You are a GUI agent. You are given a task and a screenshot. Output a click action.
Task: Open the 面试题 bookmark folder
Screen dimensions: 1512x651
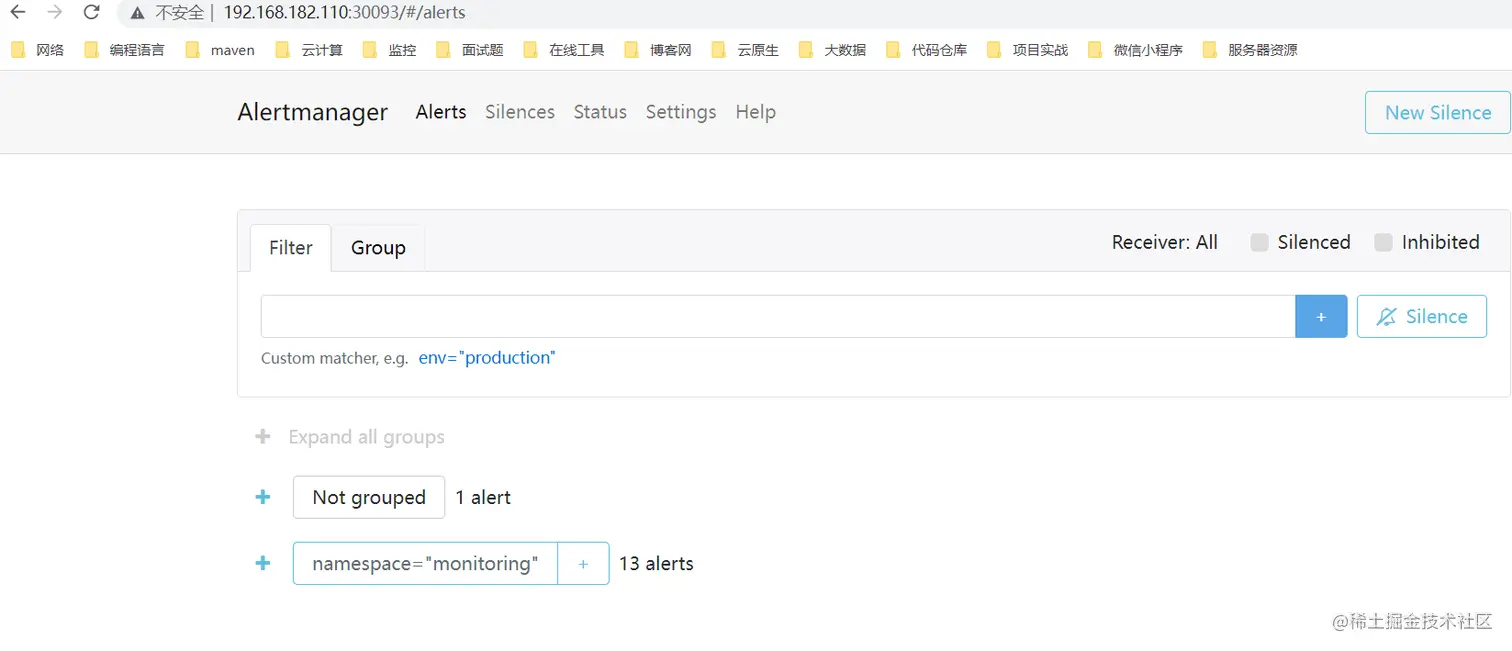pos(470,50)
